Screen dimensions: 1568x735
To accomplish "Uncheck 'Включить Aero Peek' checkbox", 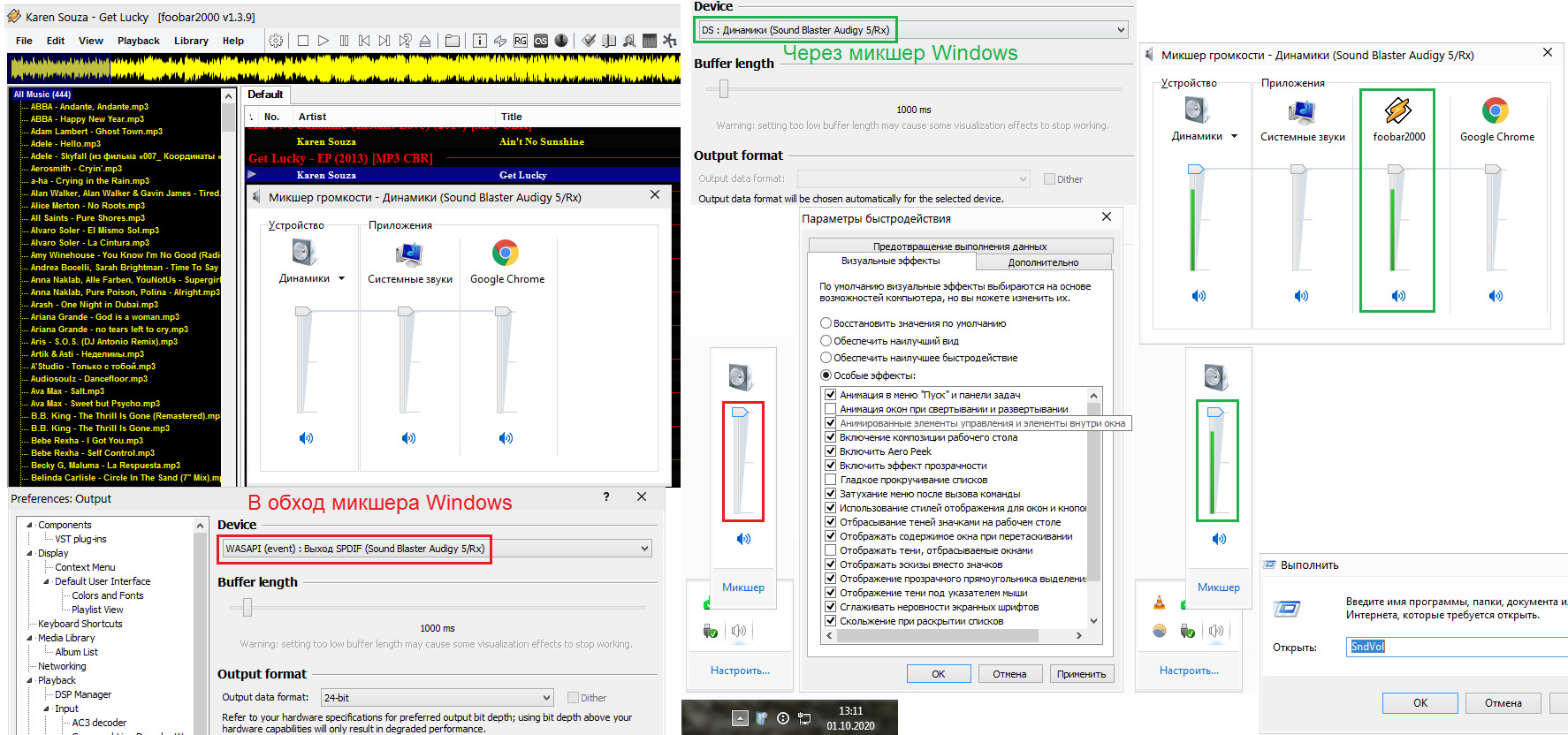I will pos(830,451).
